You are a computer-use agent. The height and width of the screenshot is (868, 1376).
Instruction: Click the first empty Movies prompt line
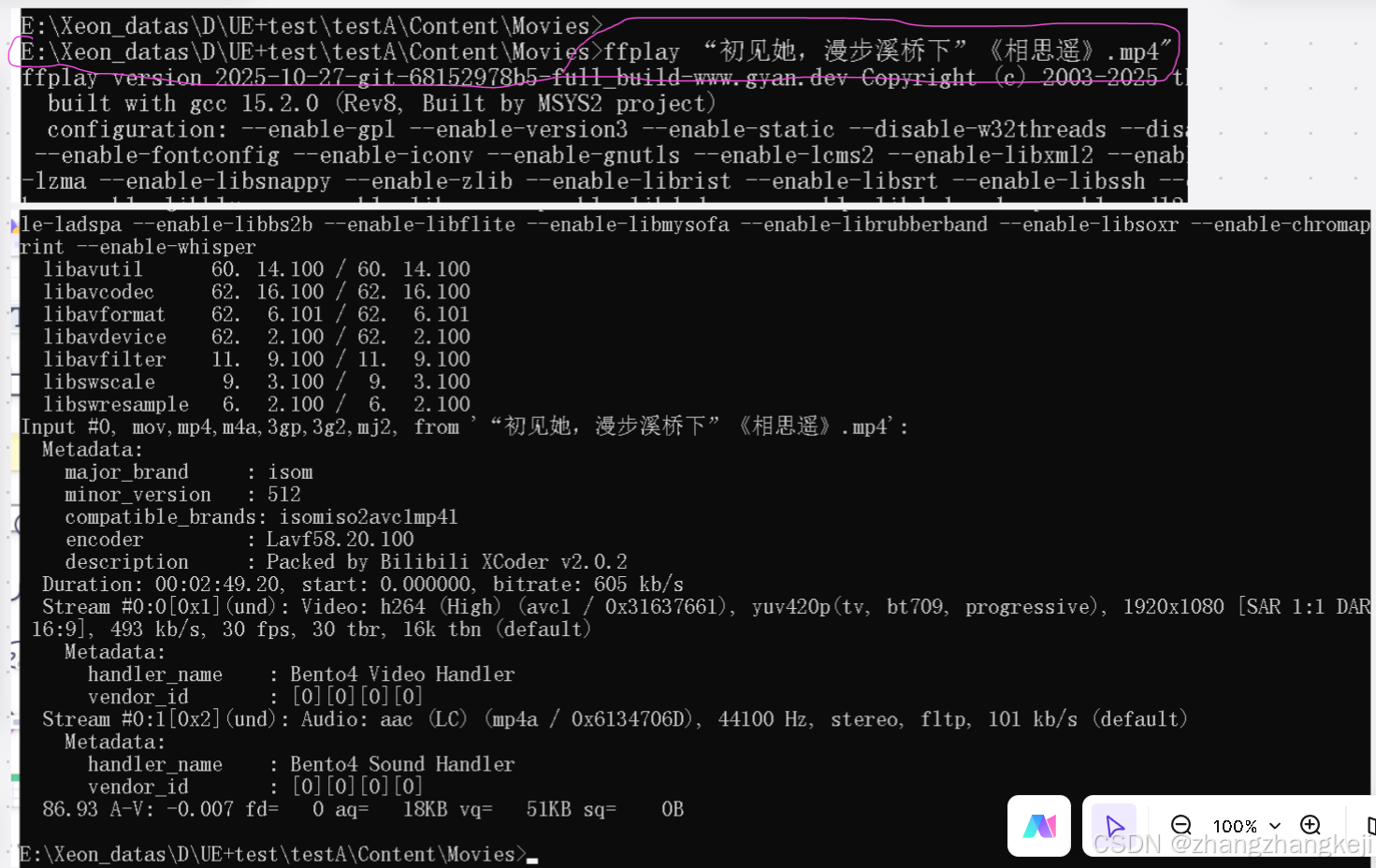pyautogui.click(x=311, y=25)
